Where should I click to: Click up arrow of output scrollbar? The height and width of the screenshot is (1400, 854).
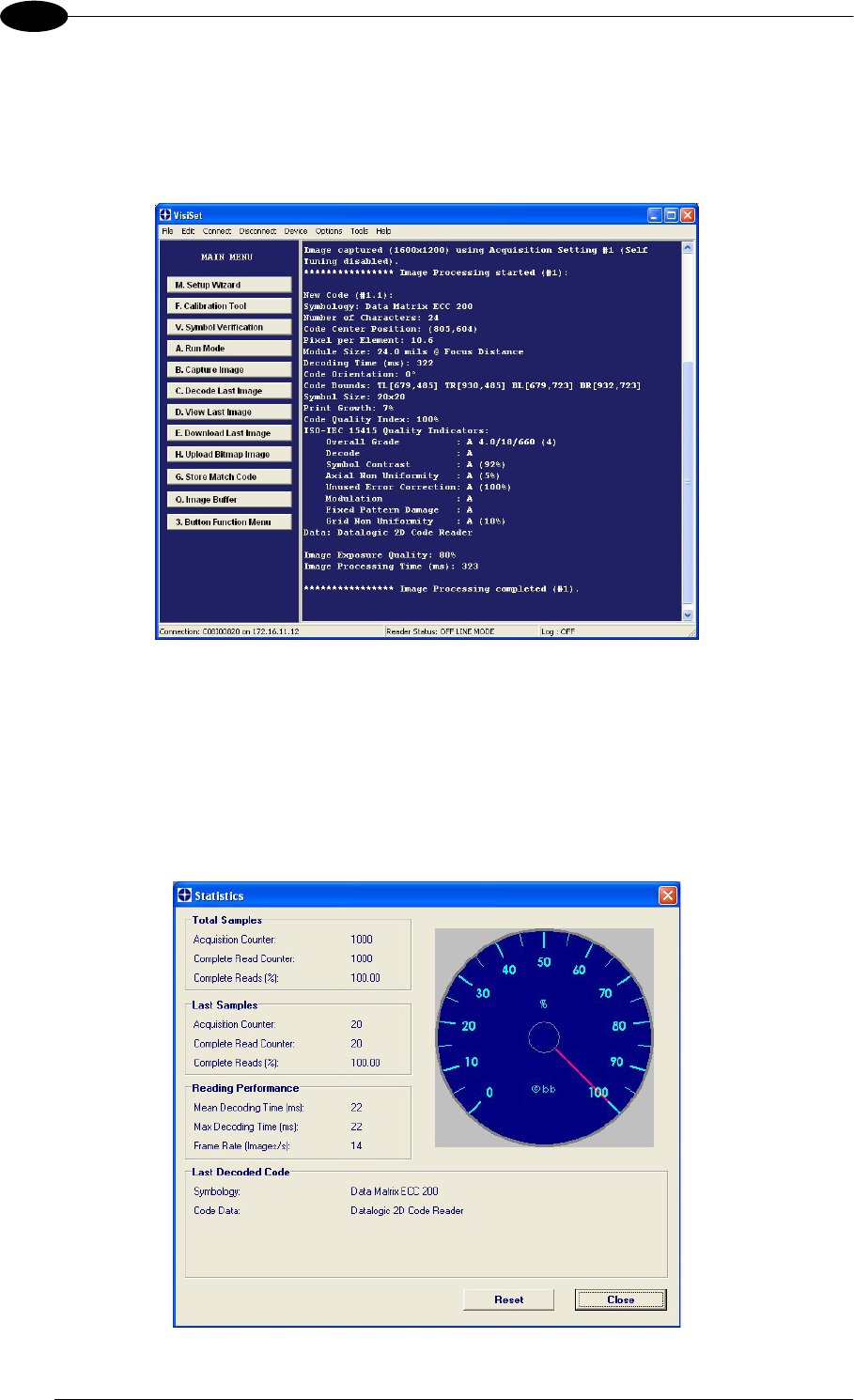688,249
